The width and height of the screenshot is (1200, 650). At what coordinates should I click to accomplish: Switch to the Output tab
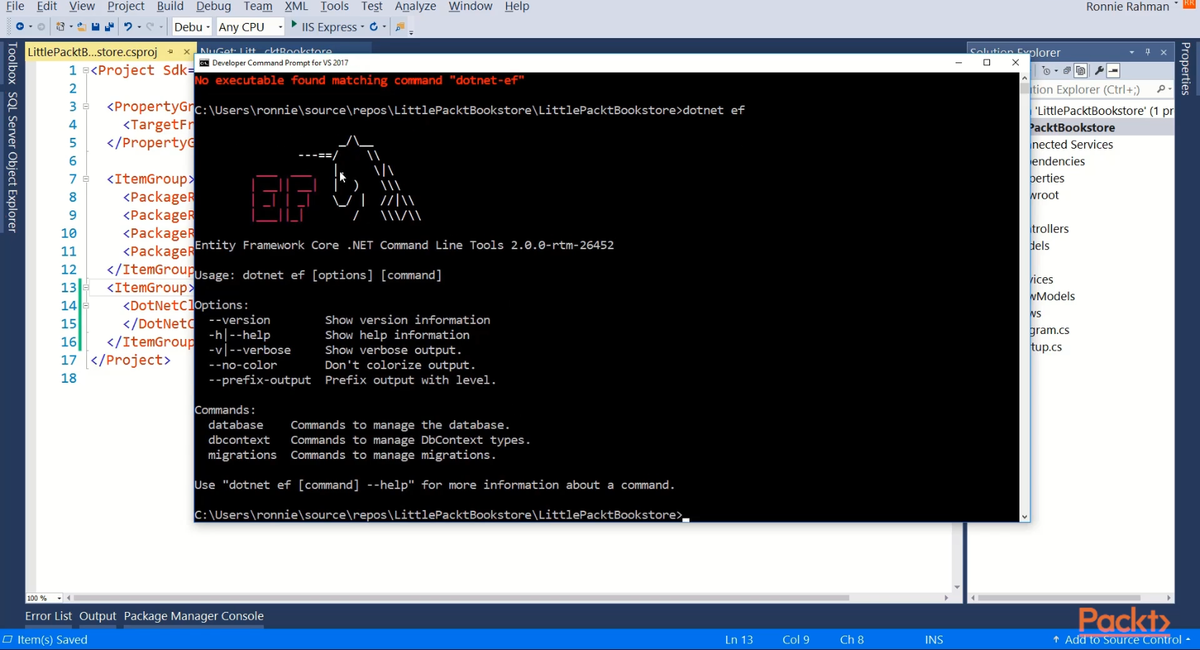[x=98, y=616]
